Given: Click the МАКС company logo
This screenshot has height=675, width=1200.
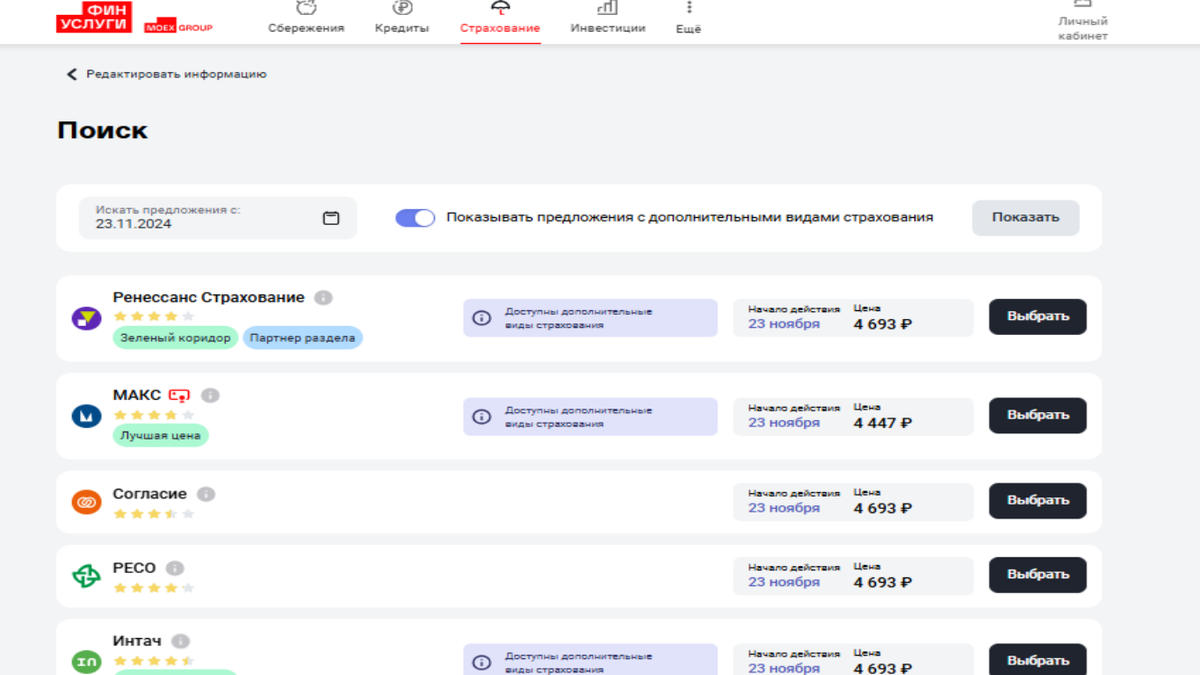Looking at the screenshot, I should 87,416.
